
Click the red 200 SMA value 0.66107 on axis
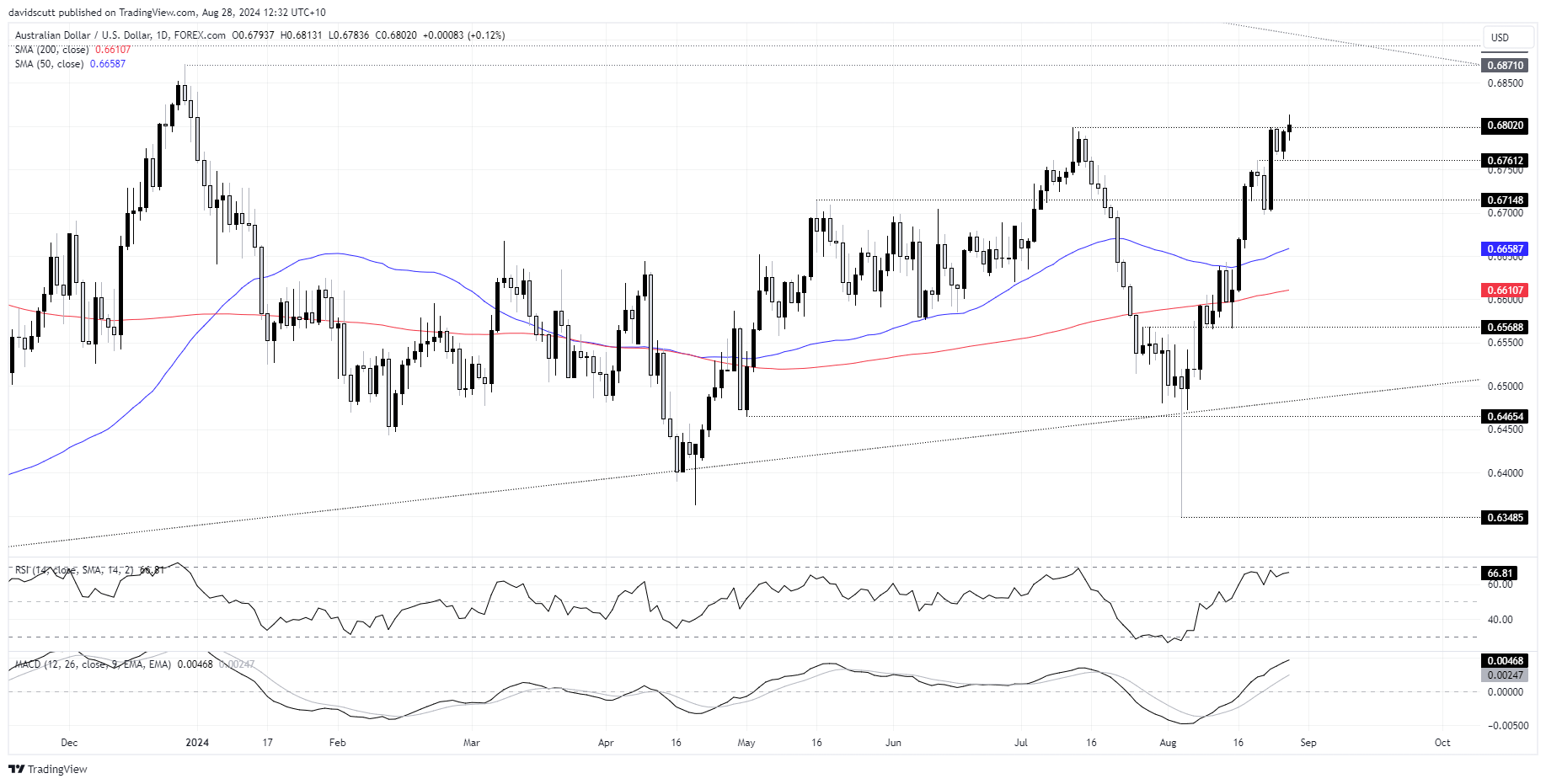(x=1505, y=290)
